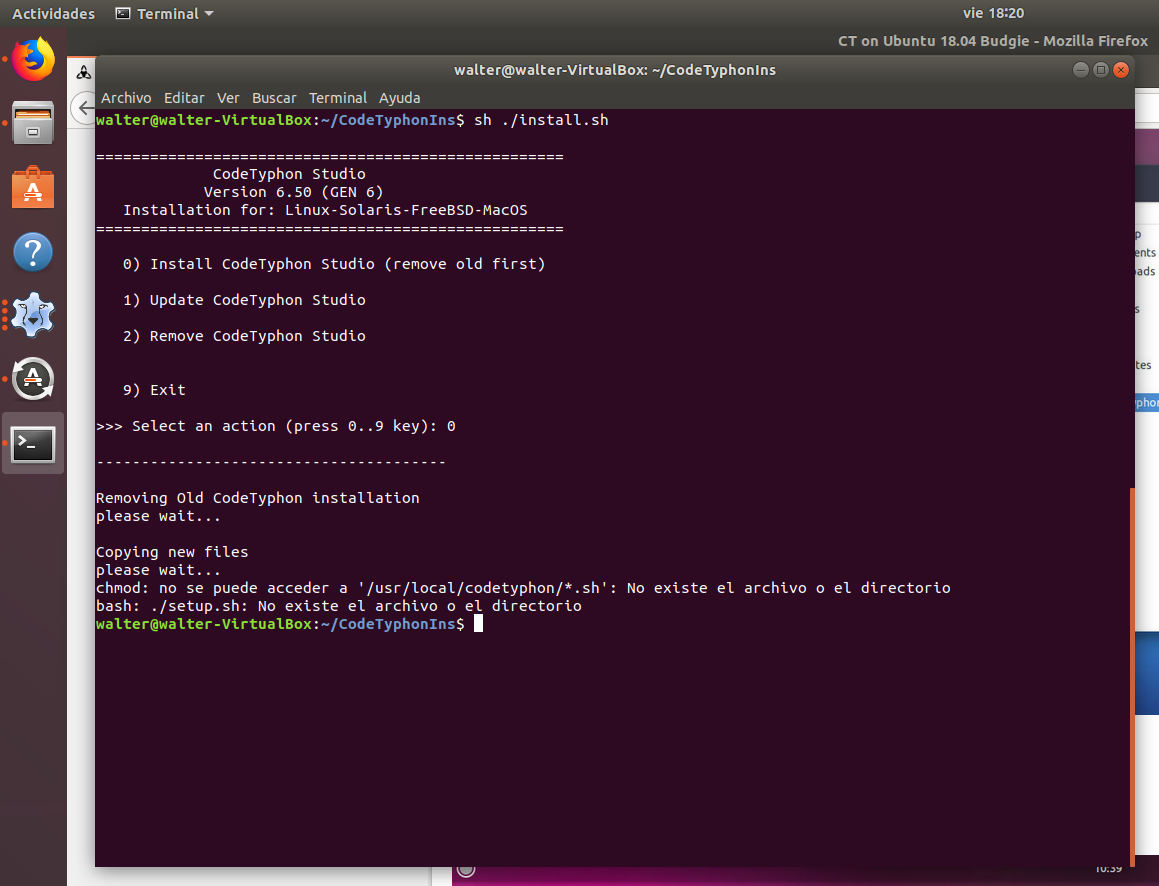
Task: Launch Software Updater from the dock
Action: point(33,379)
